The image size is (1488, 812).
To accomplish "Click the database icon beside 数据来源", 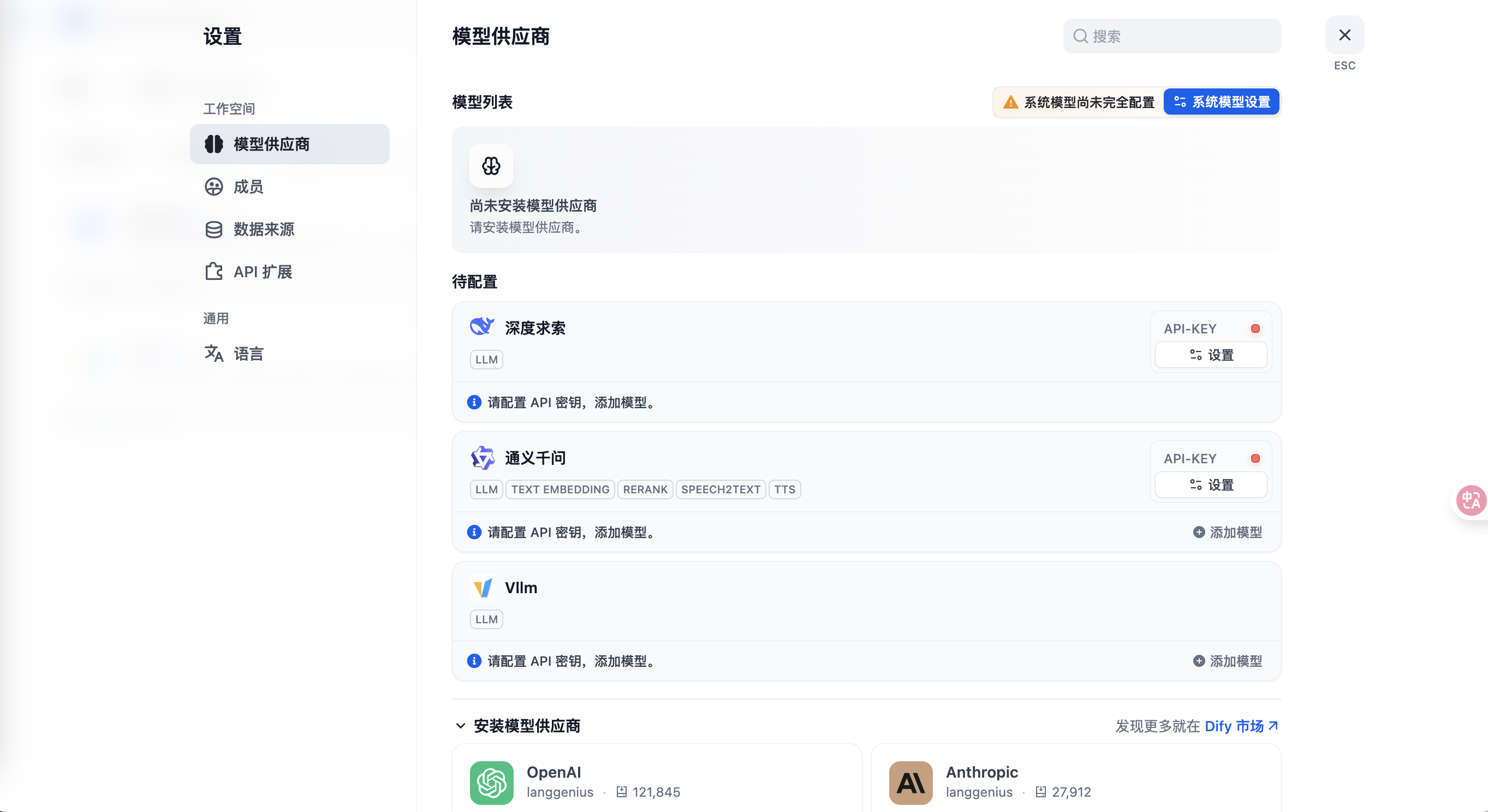I will pos(214,229).
